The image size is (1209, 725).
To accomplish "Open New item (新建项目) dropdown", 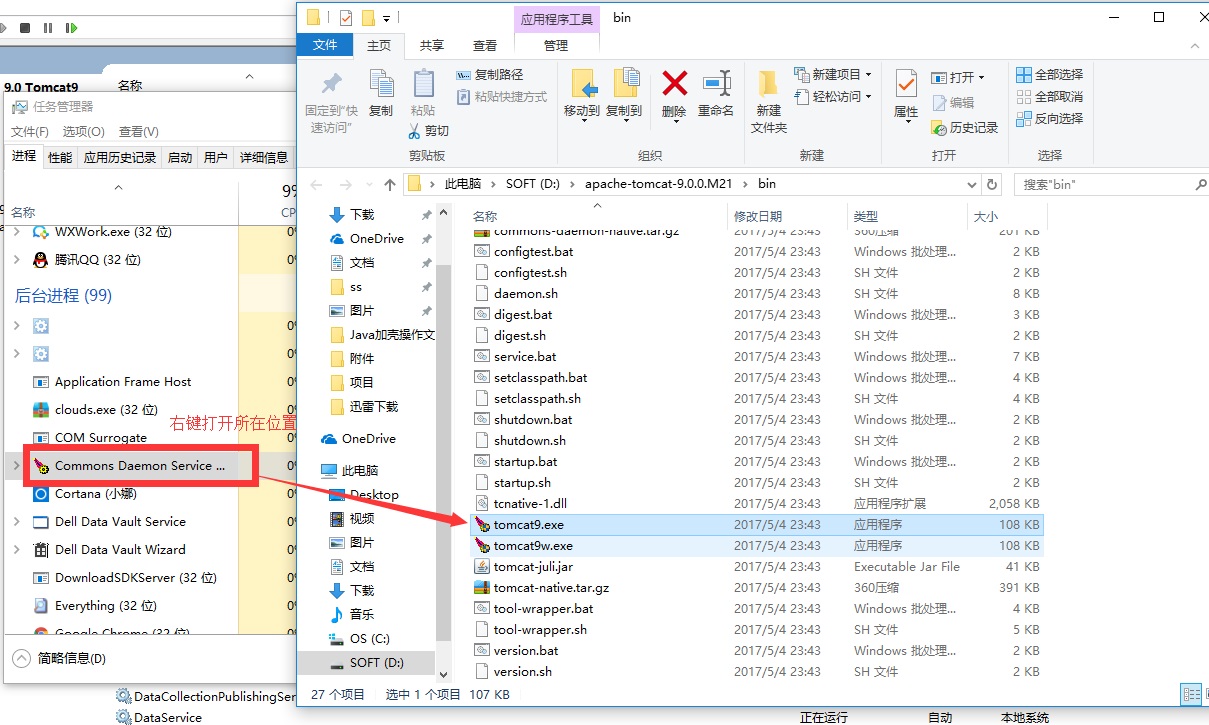I will (x=833, y=75).
